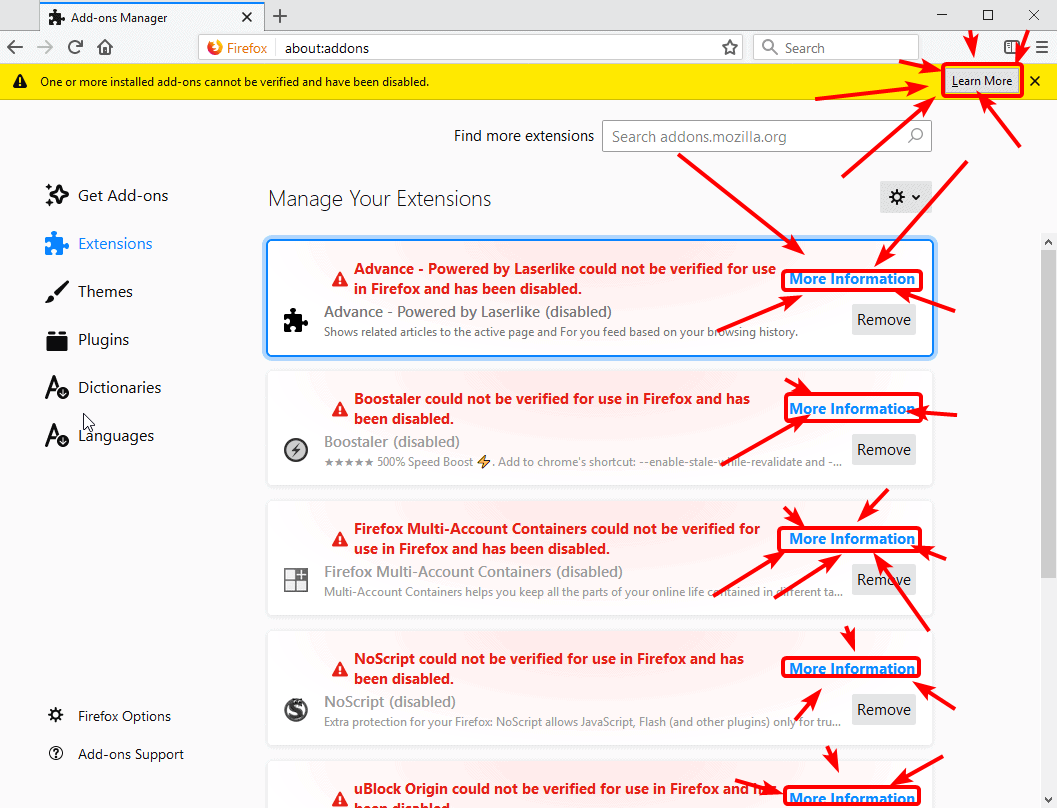The width and height of the screenshot is (1057, 808).
Task: Reload the about:addons page
Action: point(75,47)
